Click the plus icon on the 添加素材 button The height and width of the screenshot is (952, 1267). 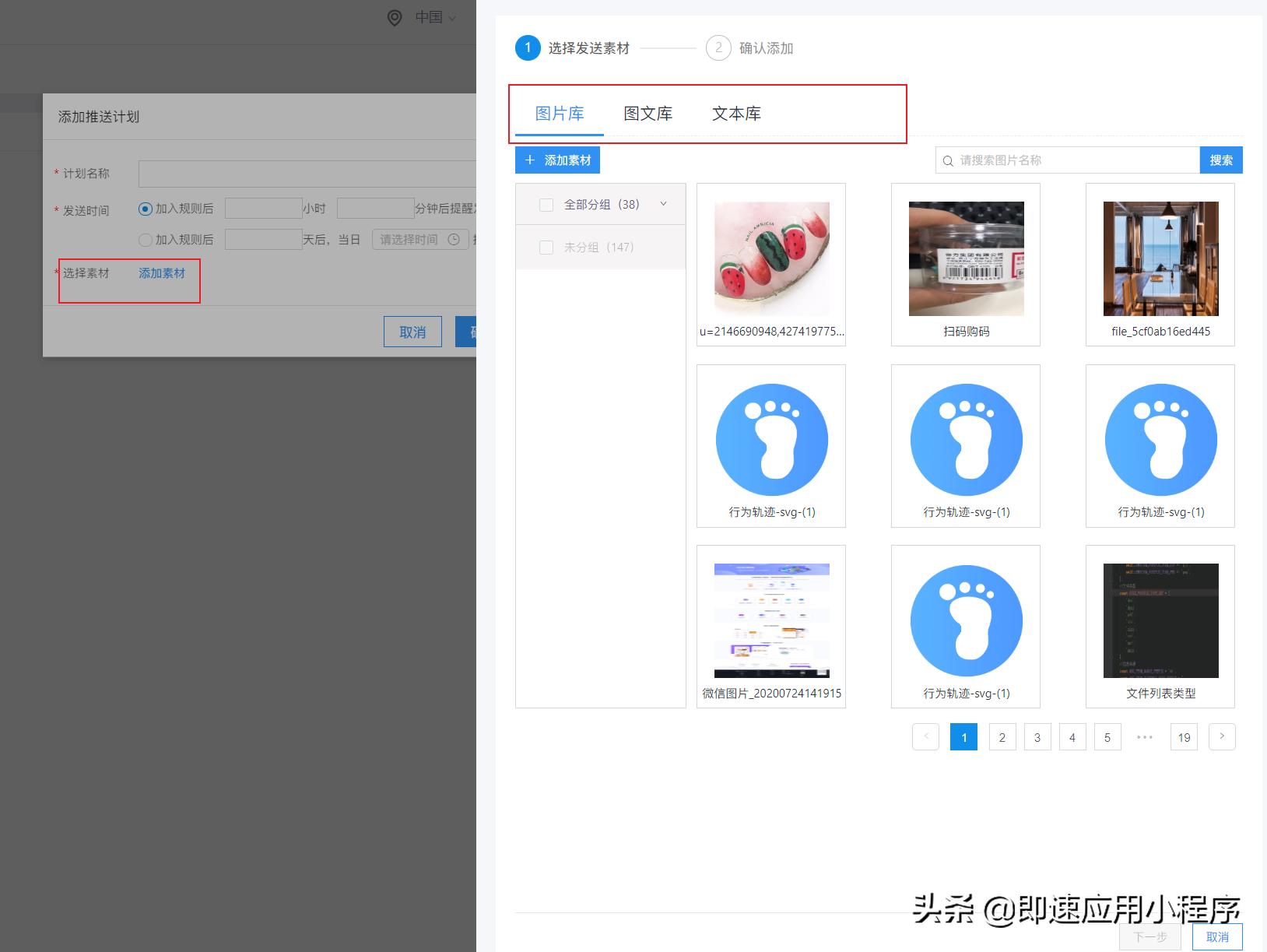530,160
